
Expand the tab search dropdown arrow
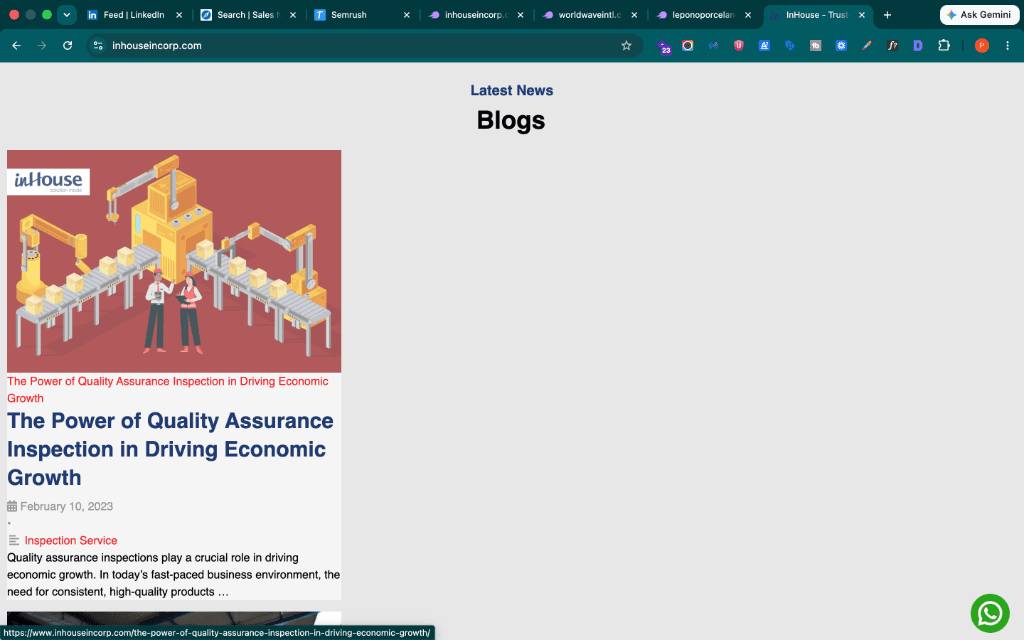point(67,15)
